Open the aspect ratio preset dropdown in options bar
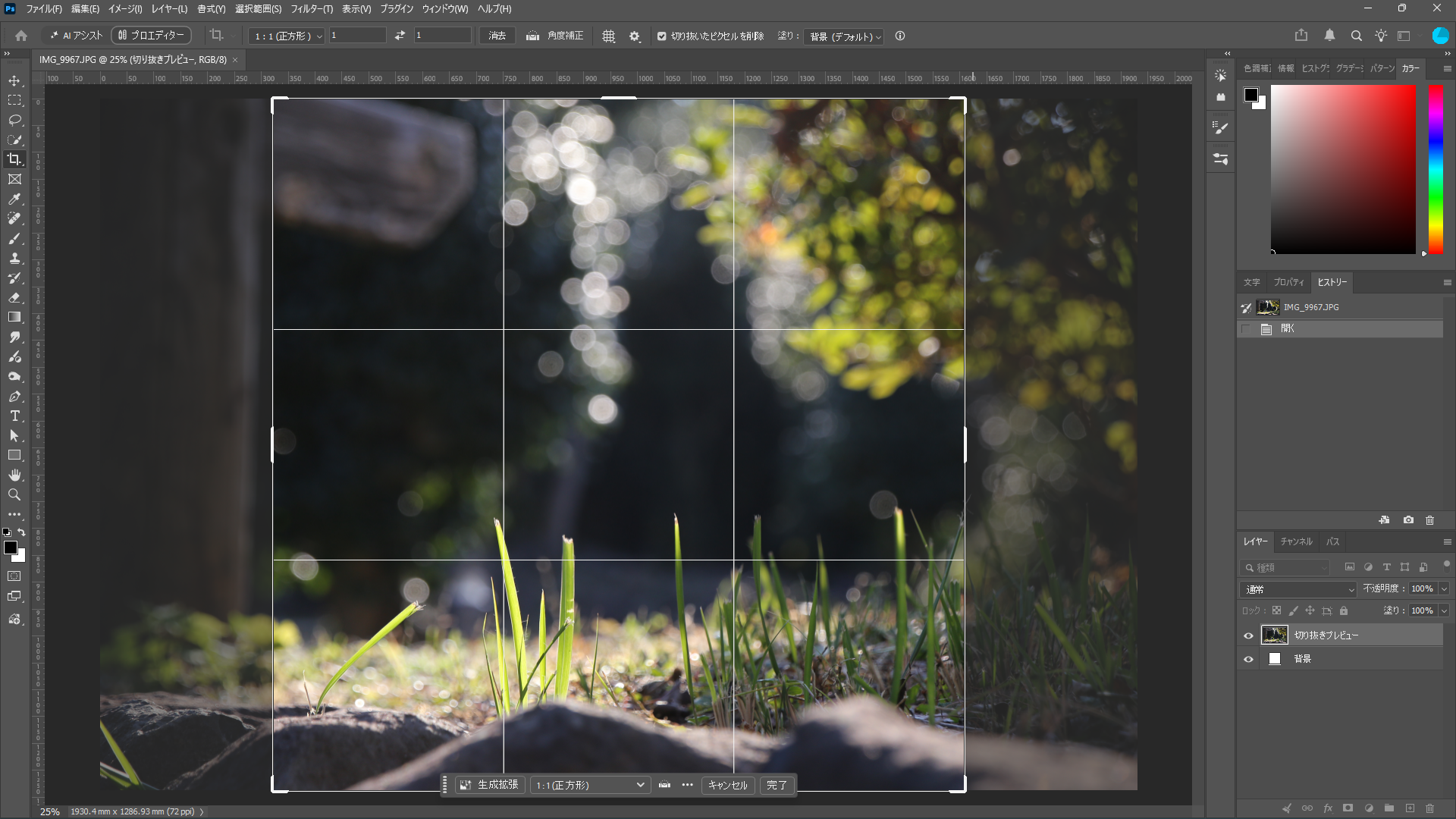Screen dimensions: 1456x819 pyautogui.click(x=287, y=36)
